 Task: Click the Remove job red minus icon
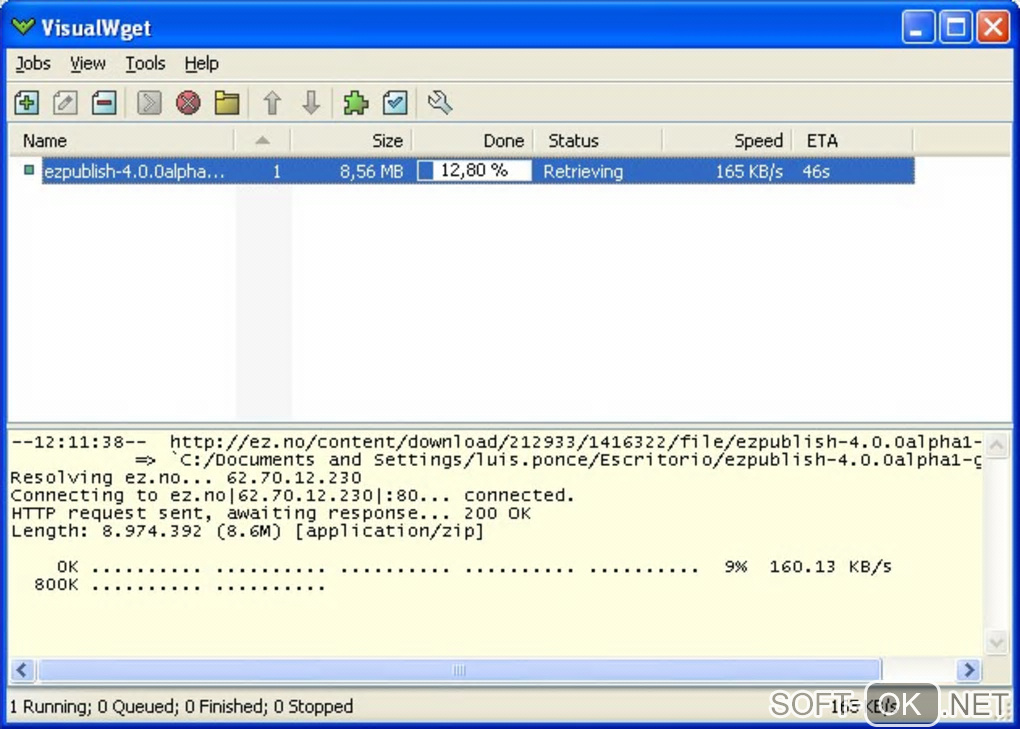coord(104,103)
